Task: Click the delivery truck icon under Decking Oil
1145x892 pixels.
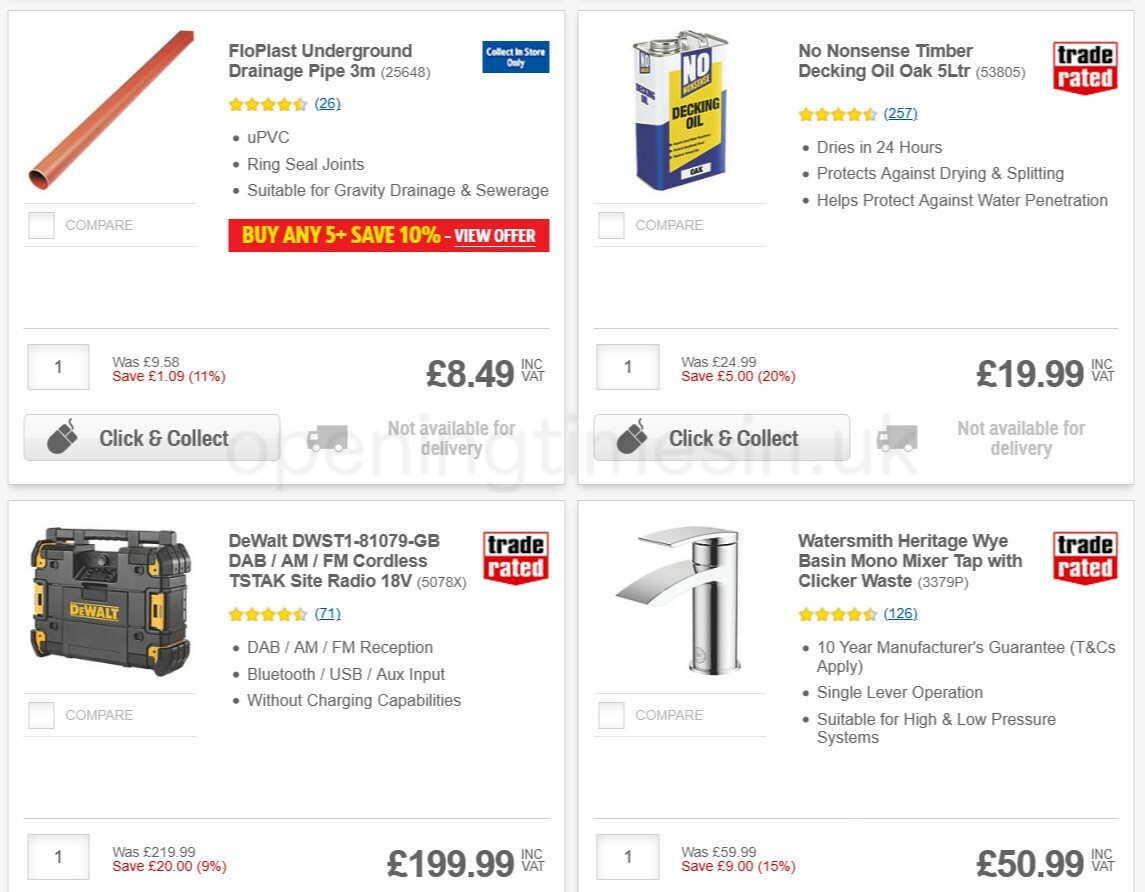Action: [x=897, y=437]
